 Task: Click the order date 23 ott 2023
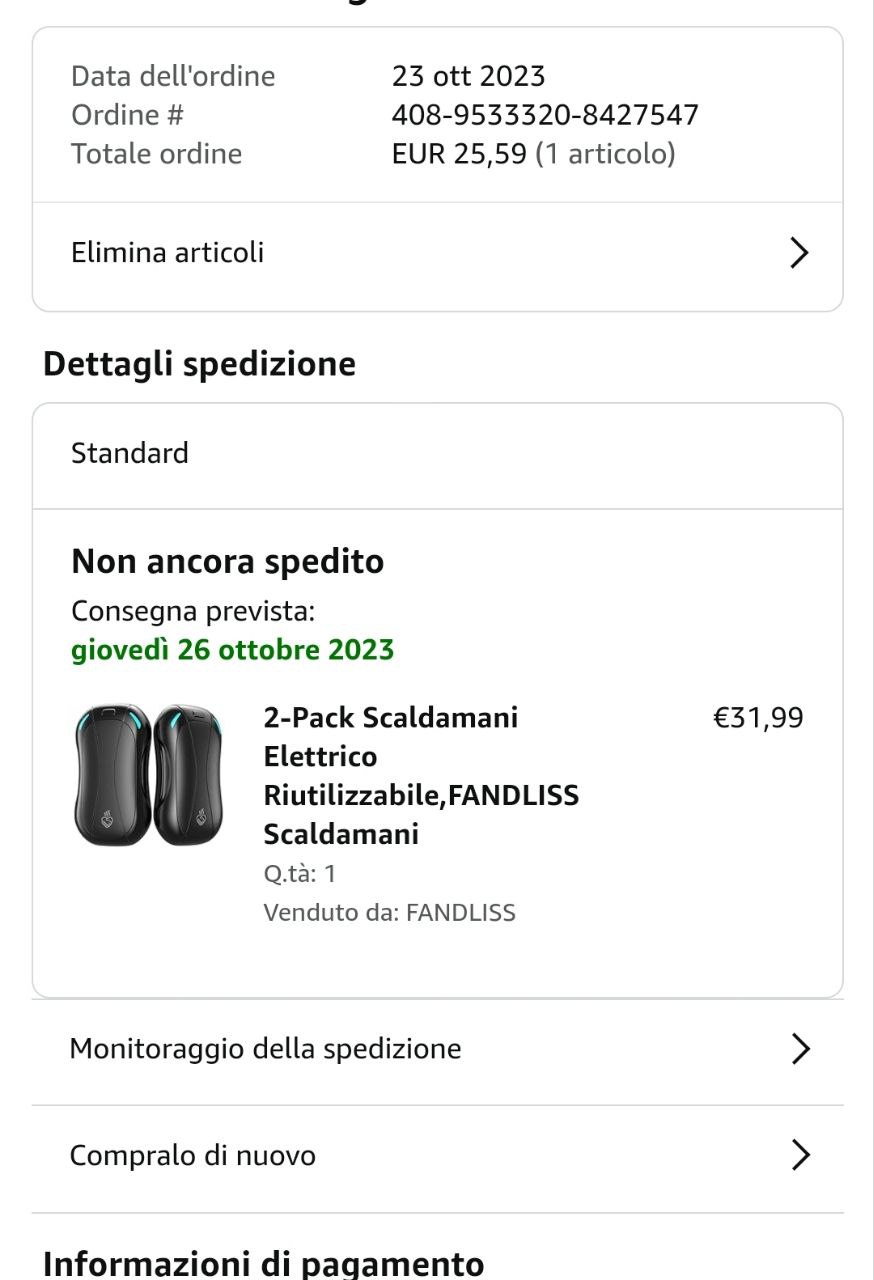pyautogui.click(x=468, y=76)
